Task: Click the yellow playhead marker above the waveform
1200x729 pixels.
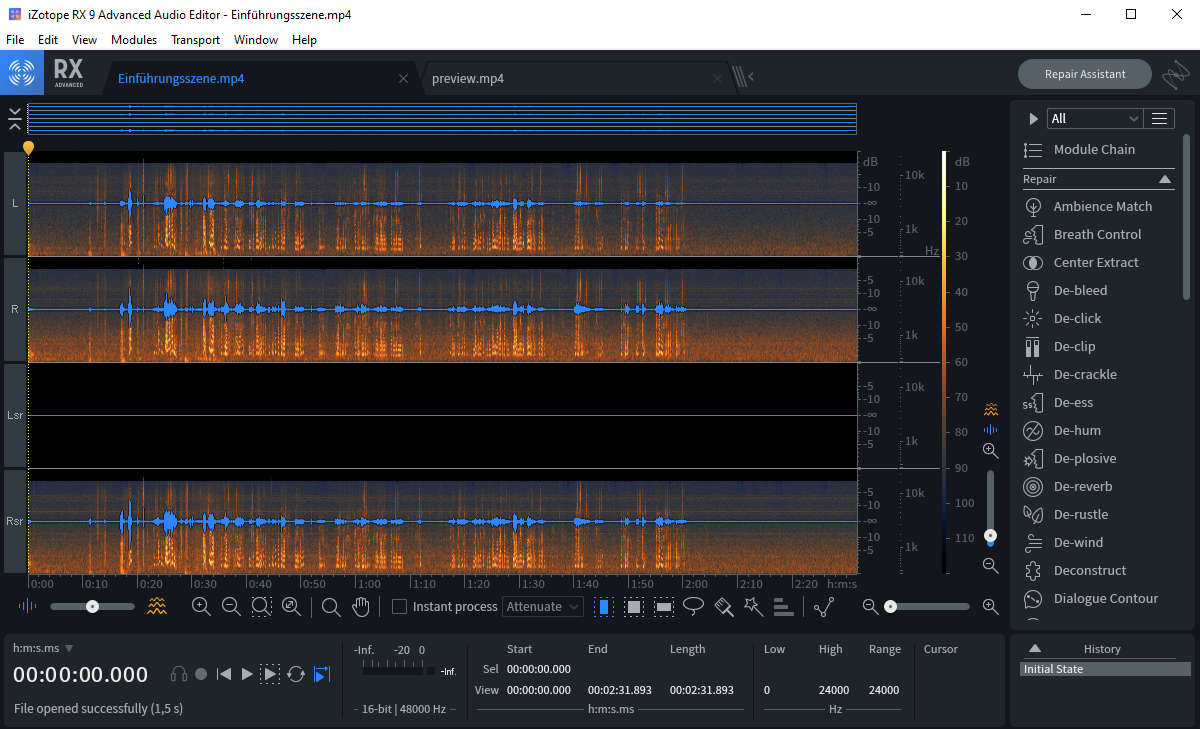Action: tap(28, 148)
